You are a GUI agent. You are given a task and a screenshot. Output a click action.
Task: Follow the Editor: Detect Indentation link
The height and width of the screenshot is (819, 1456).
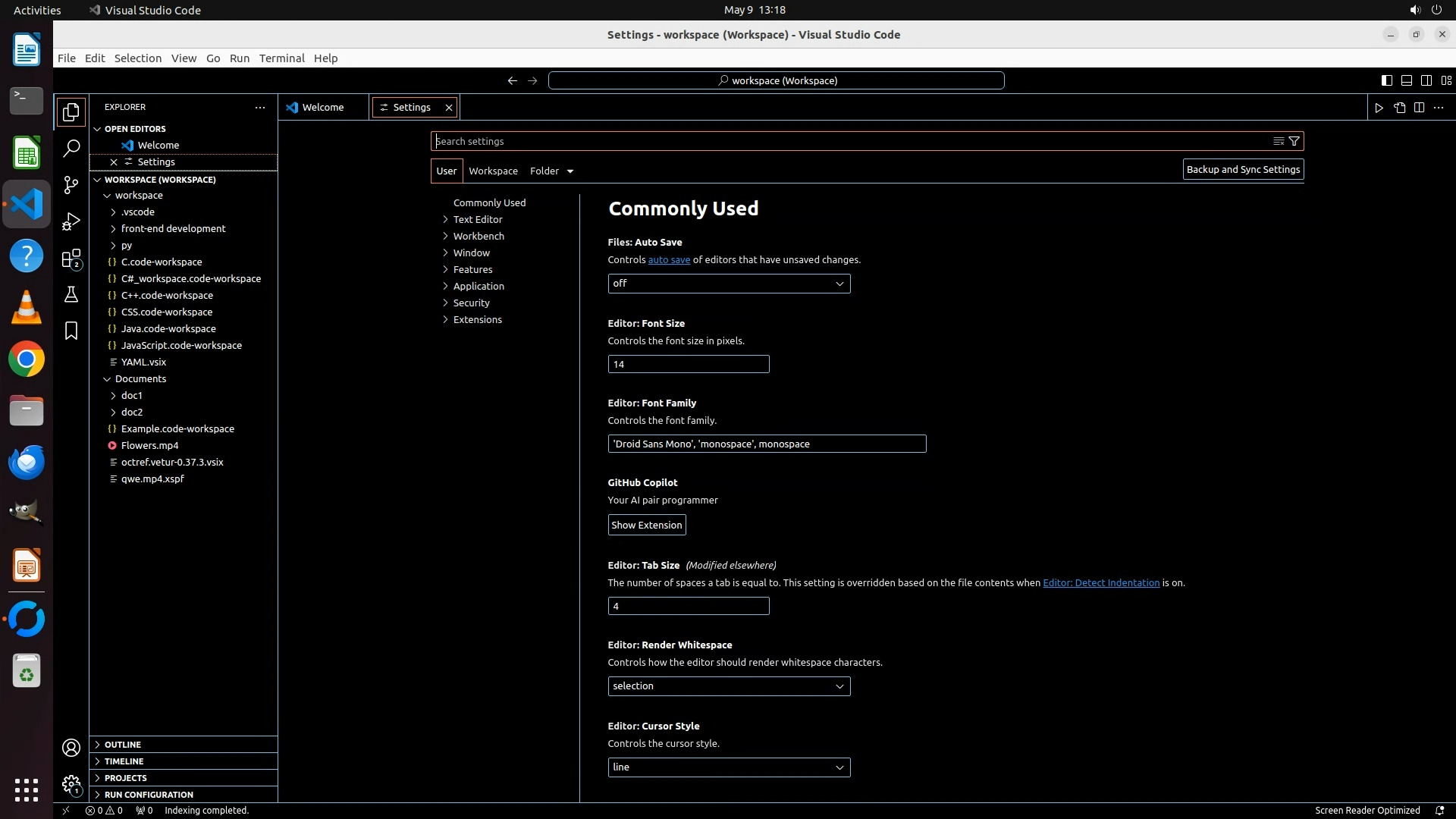click(1100, 583)
